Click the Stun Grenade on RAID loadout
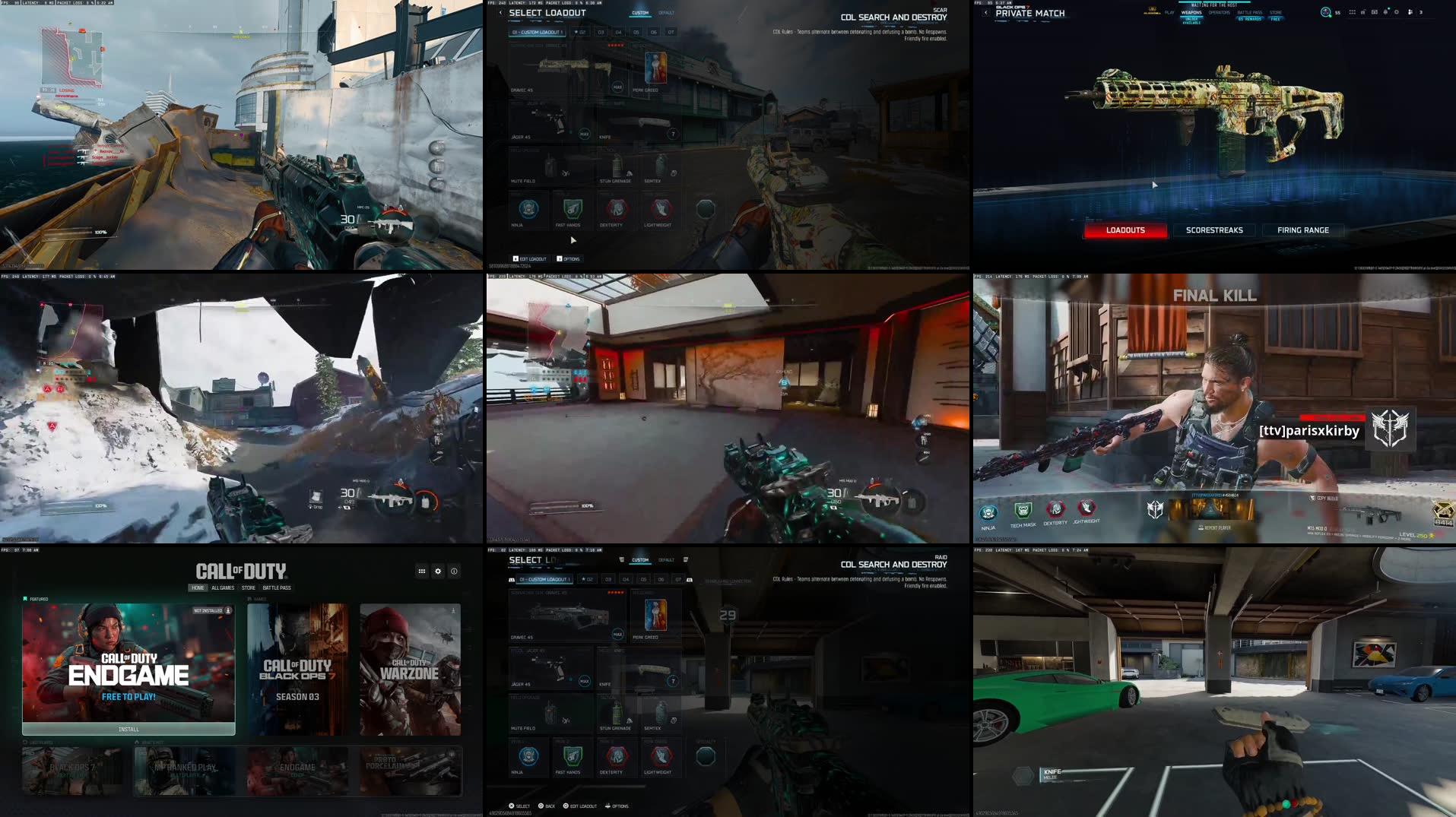This screenshot has height=817, width=1456. click(x=616, y=714)
